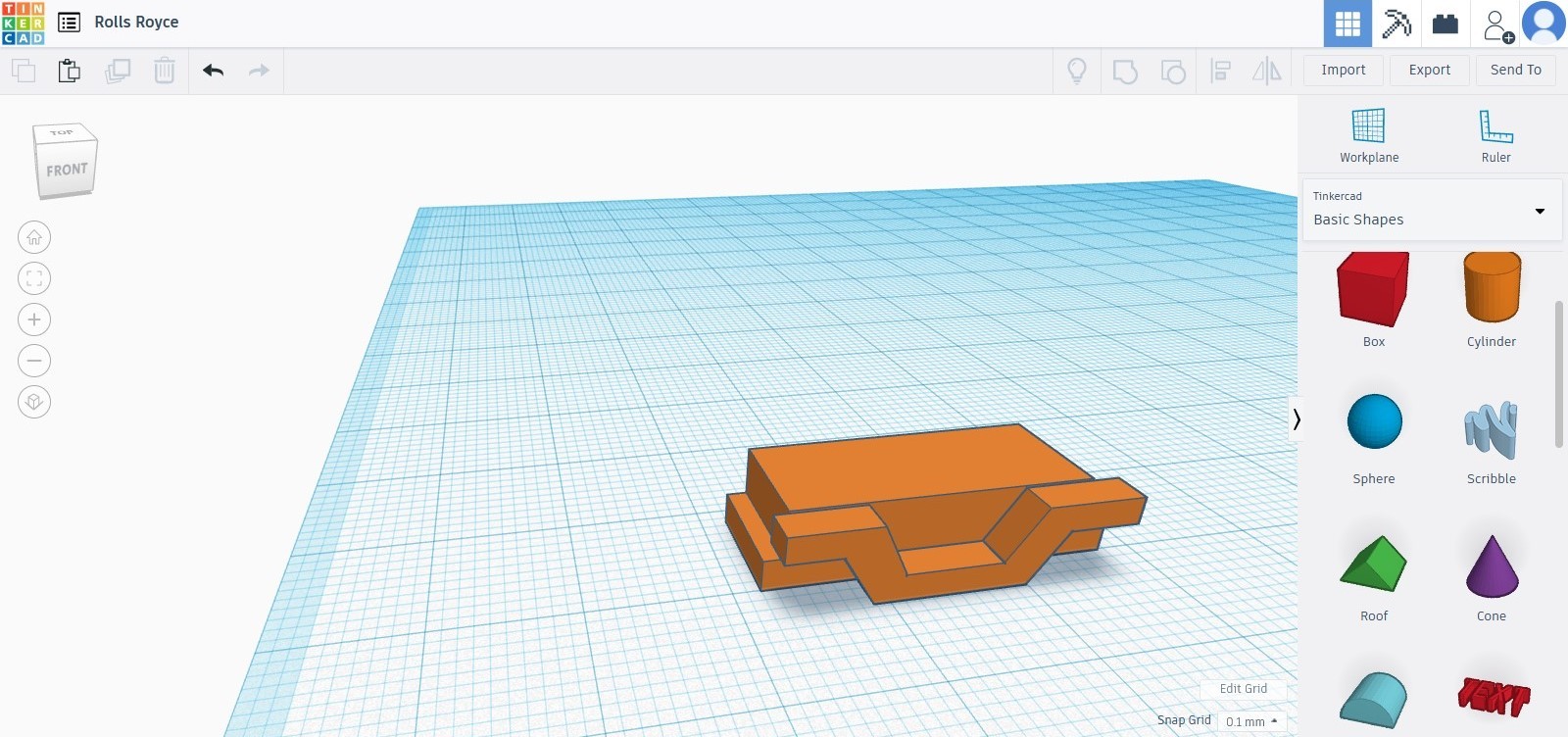Select the Workplane tool
Screen dimensions: 1568x737
pyautogui.click(x=1369, y=135)
